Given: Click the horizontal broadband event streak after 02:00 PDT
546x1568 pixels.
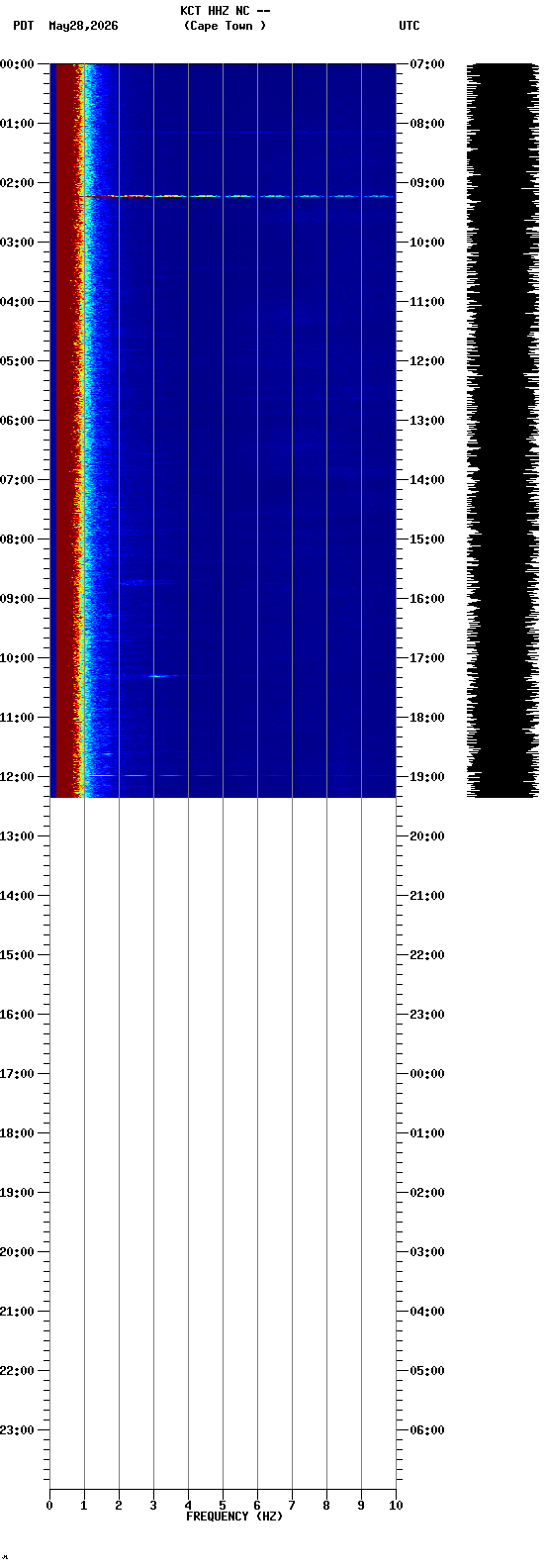Looking at the screenshot, I should point(237,196).
